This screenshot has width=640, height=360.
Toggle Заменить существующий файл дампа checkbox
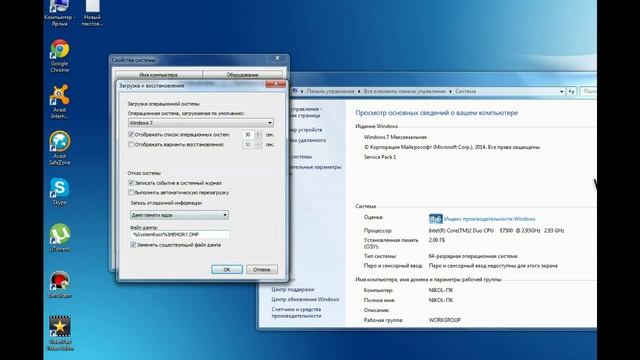click(x=133, y=245)
